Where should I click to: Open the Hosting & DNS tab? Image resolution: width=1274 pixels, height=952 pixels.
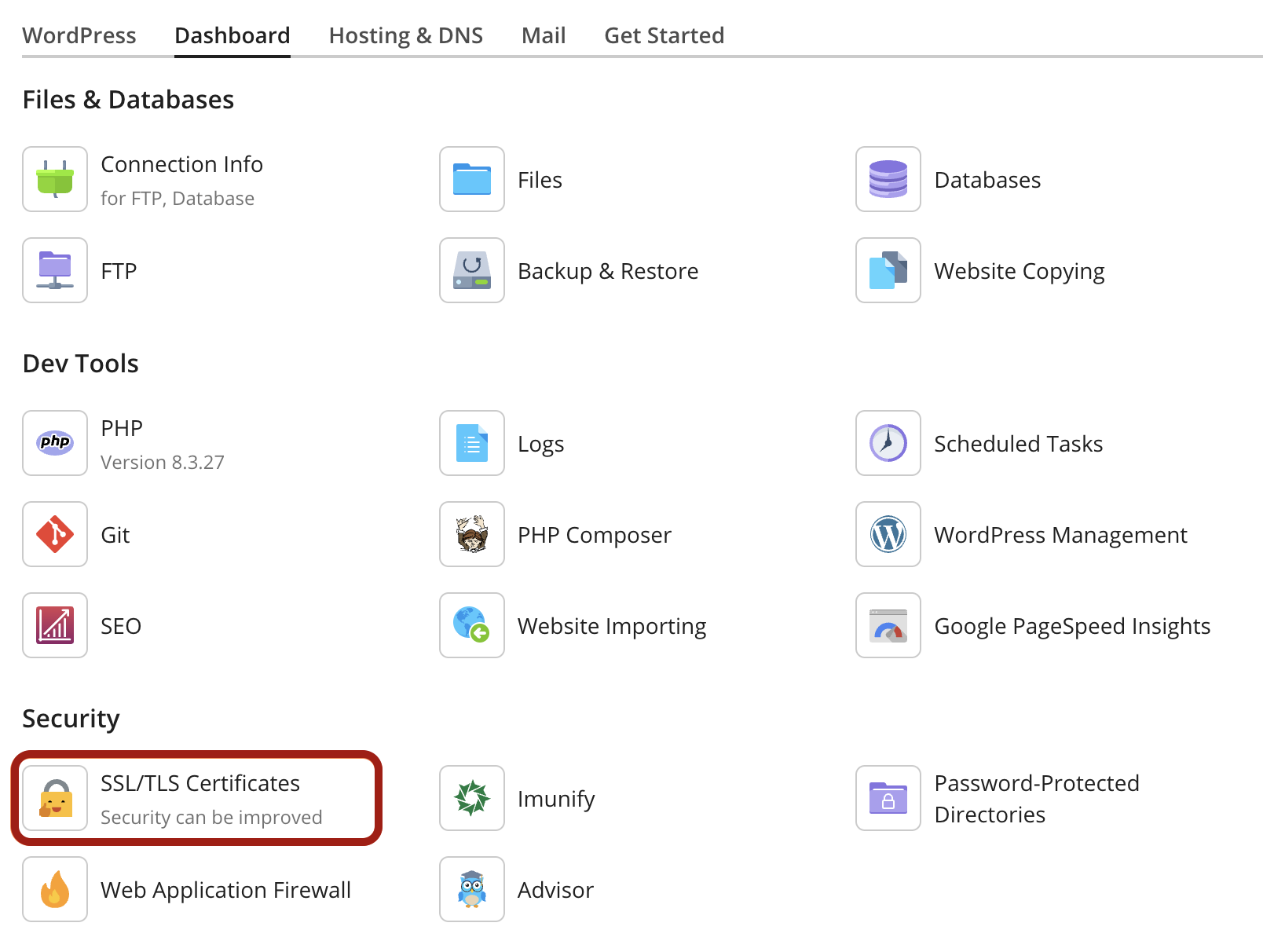tap(406, 35)
